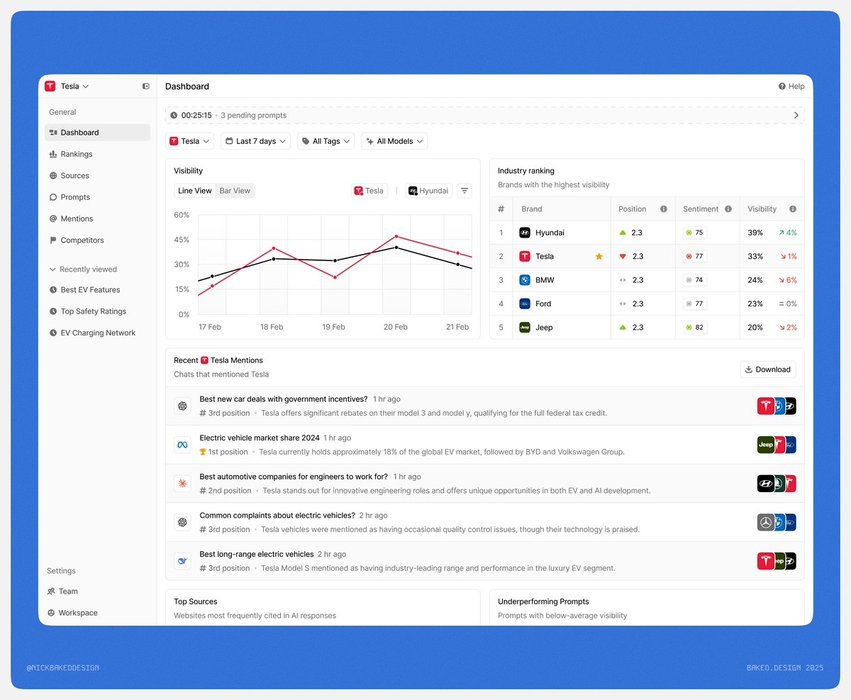Screen dimensions: 851x700
Task: Click the ChatGPT icon on common complaints row
Action: tap(182, 523)
